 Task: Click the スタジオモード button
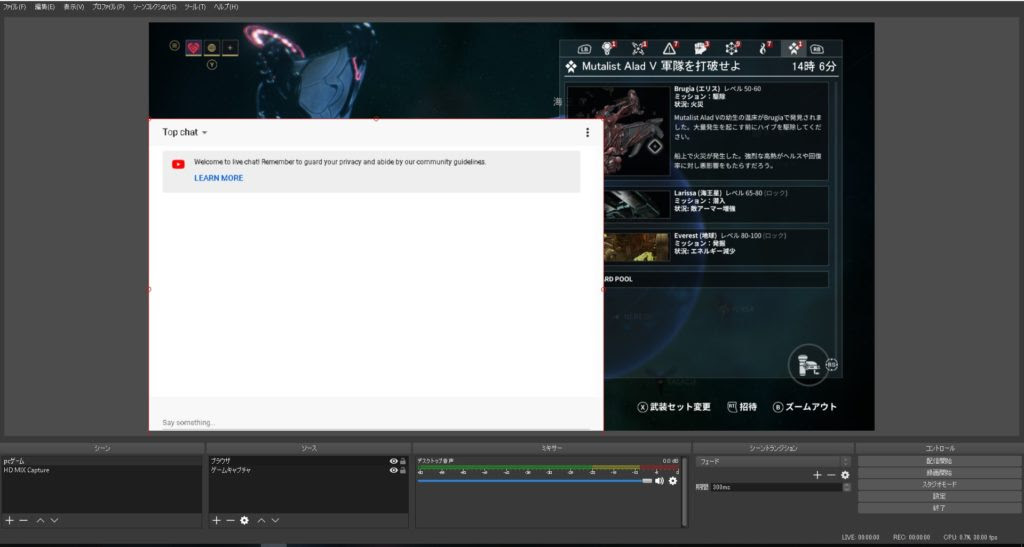(939, 485)
